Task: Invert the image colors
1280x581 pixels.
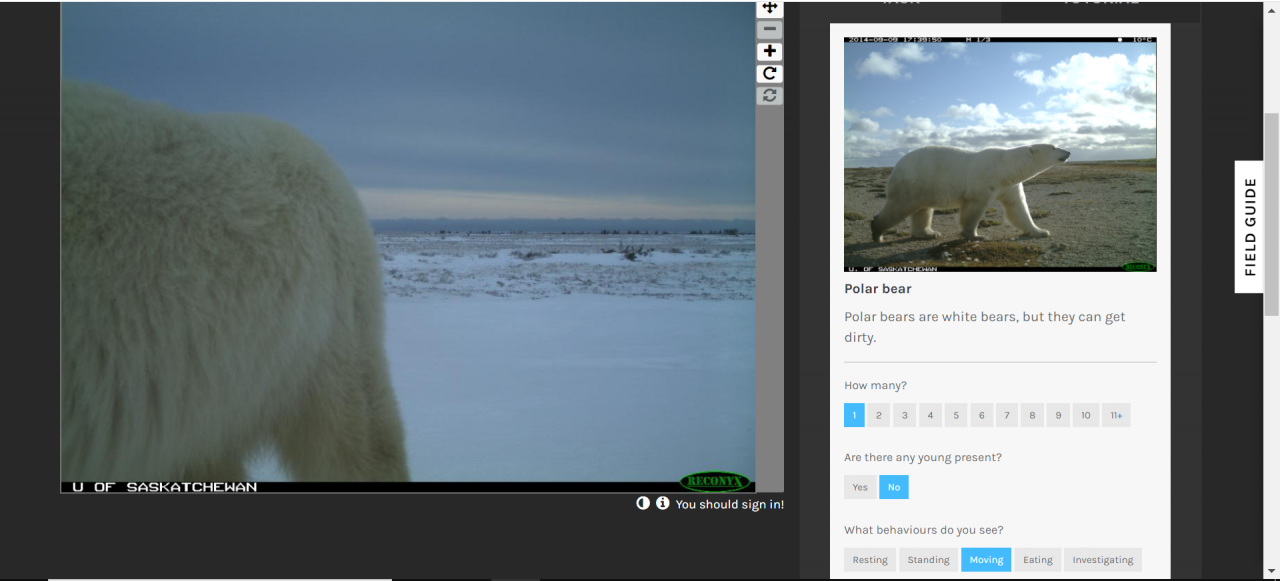Action: click(643, 503)
